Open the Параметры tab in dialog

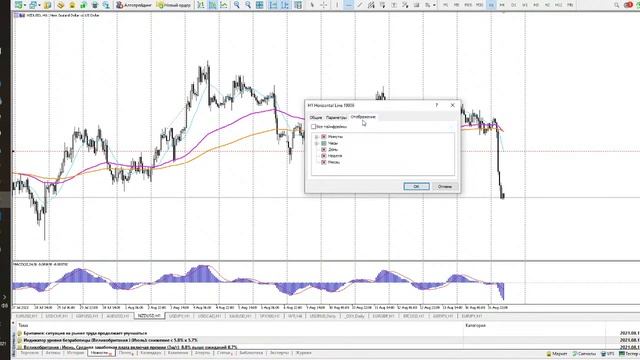(336, 118)
